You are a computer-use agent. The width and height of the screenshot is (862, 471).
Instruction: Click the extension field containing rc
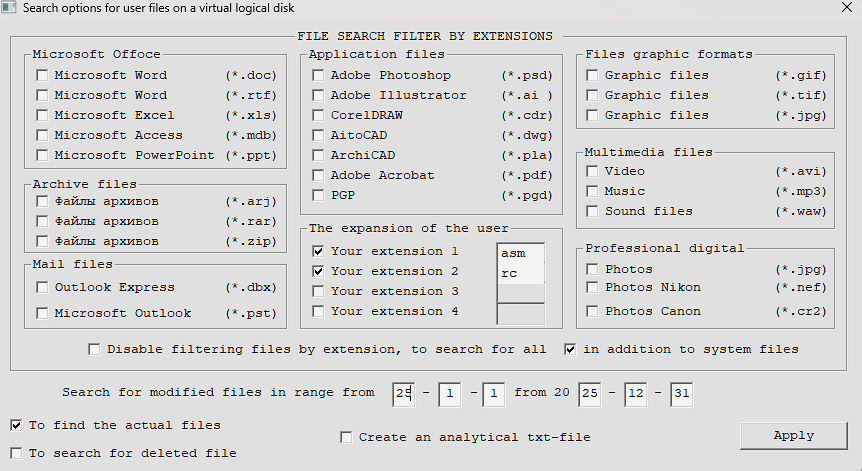pos(521,273)
